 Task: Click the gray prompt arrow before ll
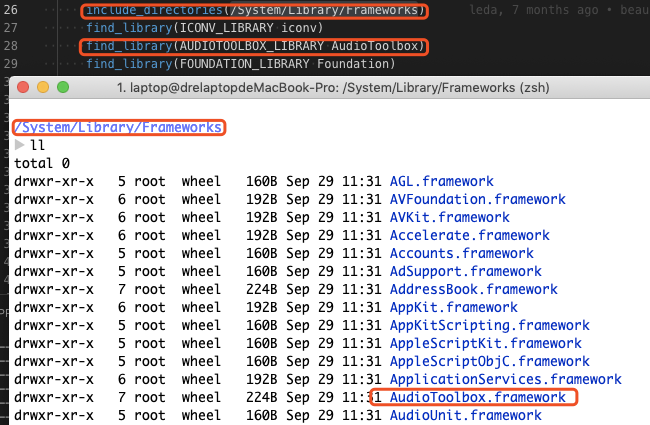pyautogui.click(x=20, y=145)
